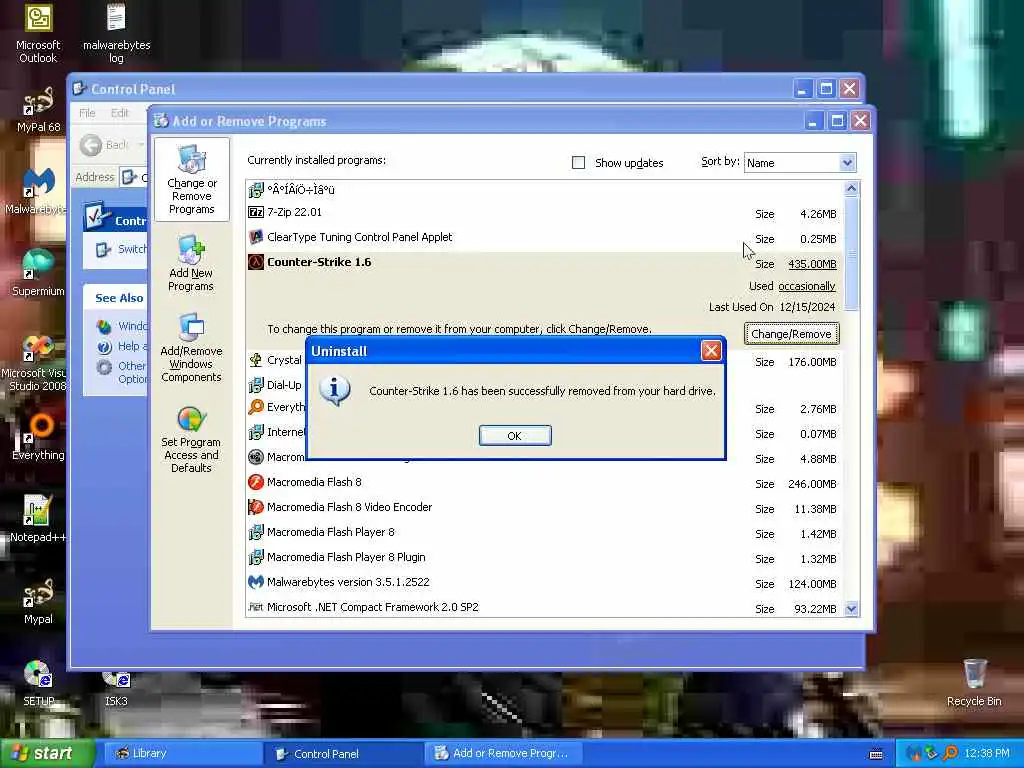Open Microsoft Outlook desktop icon
The width and height of the screenshot is (1024, 768).
coord(38,33)
